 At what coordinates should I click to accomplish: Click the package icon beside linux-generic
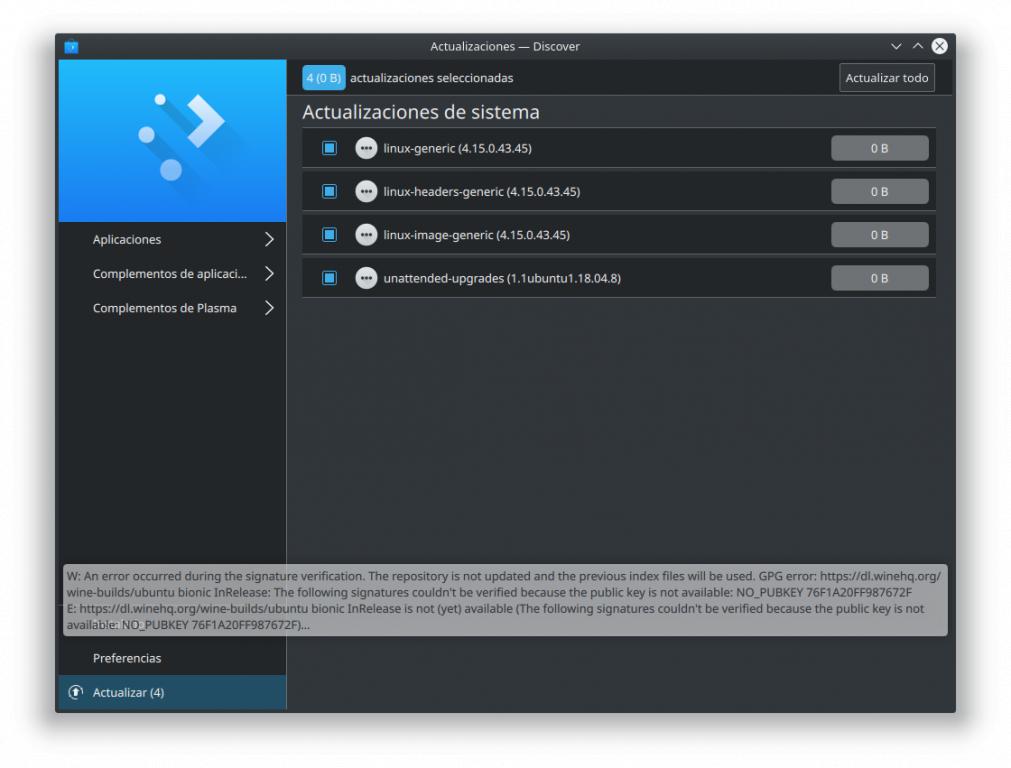coord(366,148)
